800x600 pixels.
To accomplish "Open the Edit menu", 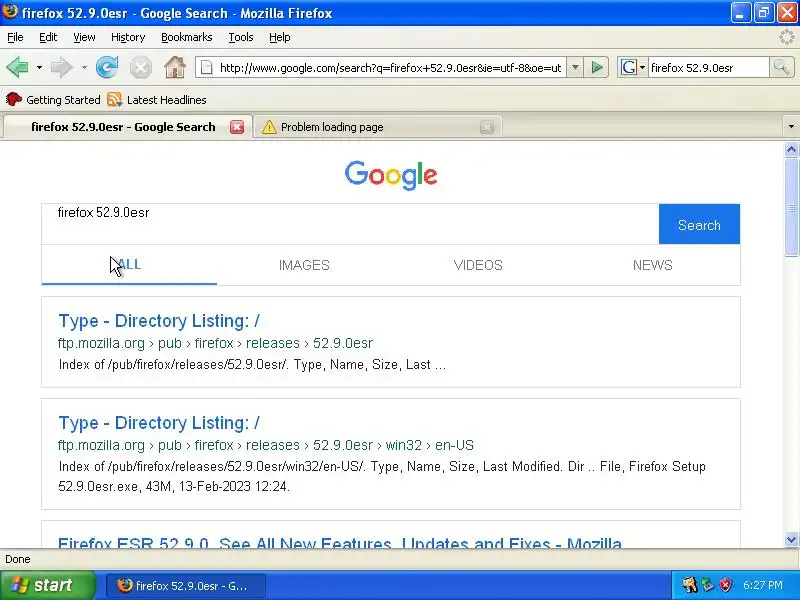I will point(48,37).
